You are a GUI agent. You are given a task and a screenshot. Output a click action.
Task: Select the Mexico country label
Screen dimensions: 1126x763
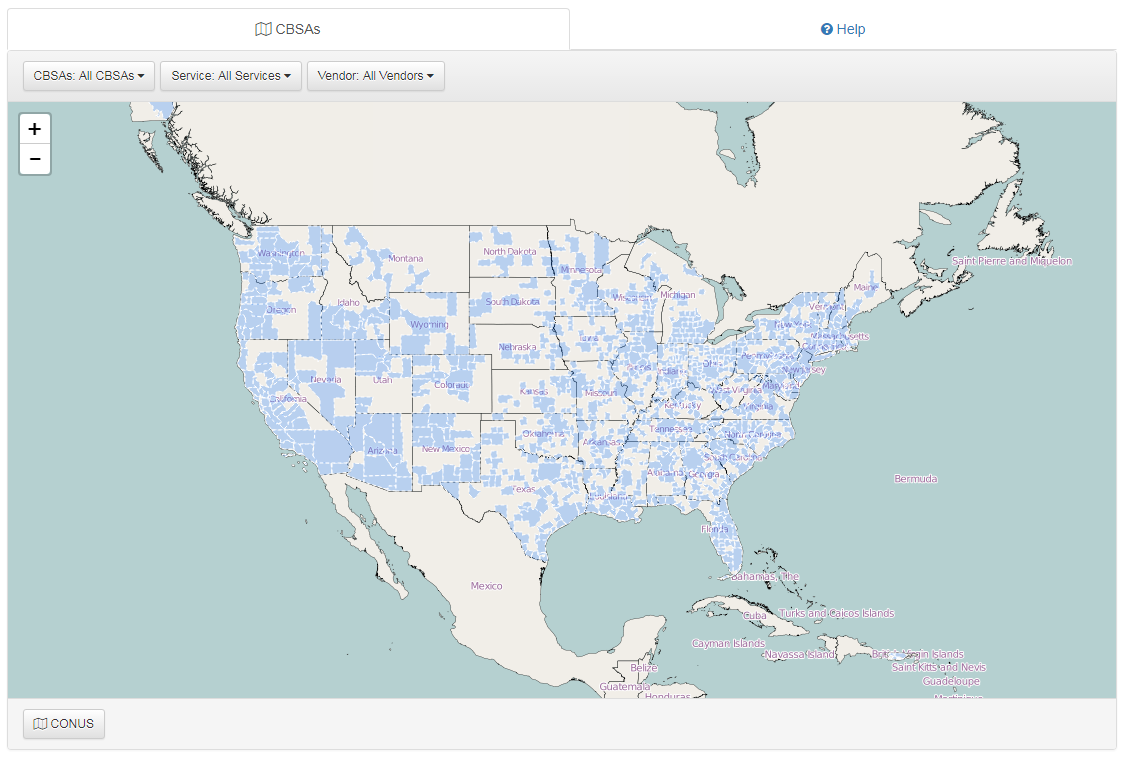[486, 586]
